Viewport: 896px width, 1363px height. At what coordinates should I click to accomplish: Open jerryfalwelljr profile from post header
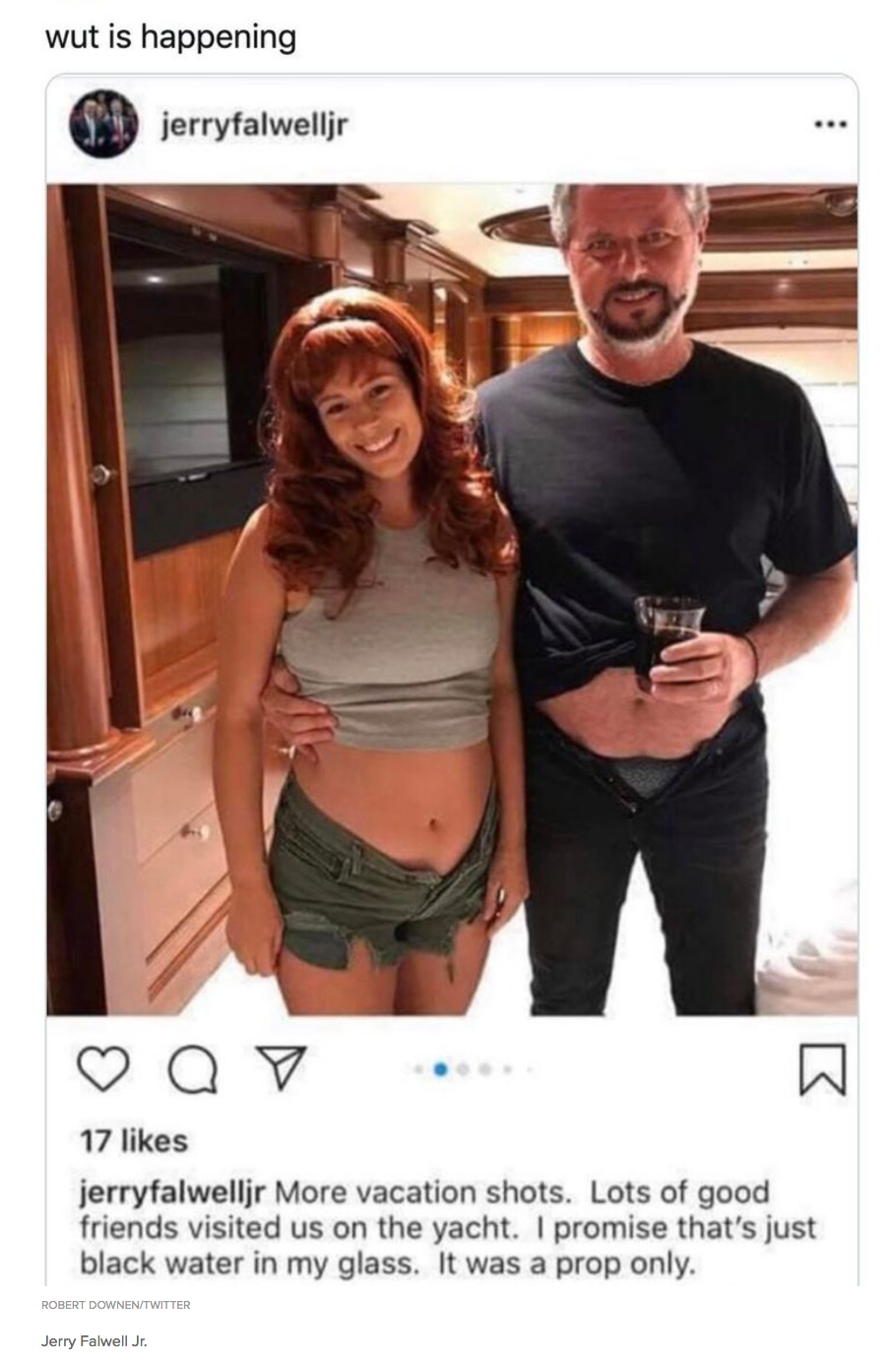tap(253, 125)
